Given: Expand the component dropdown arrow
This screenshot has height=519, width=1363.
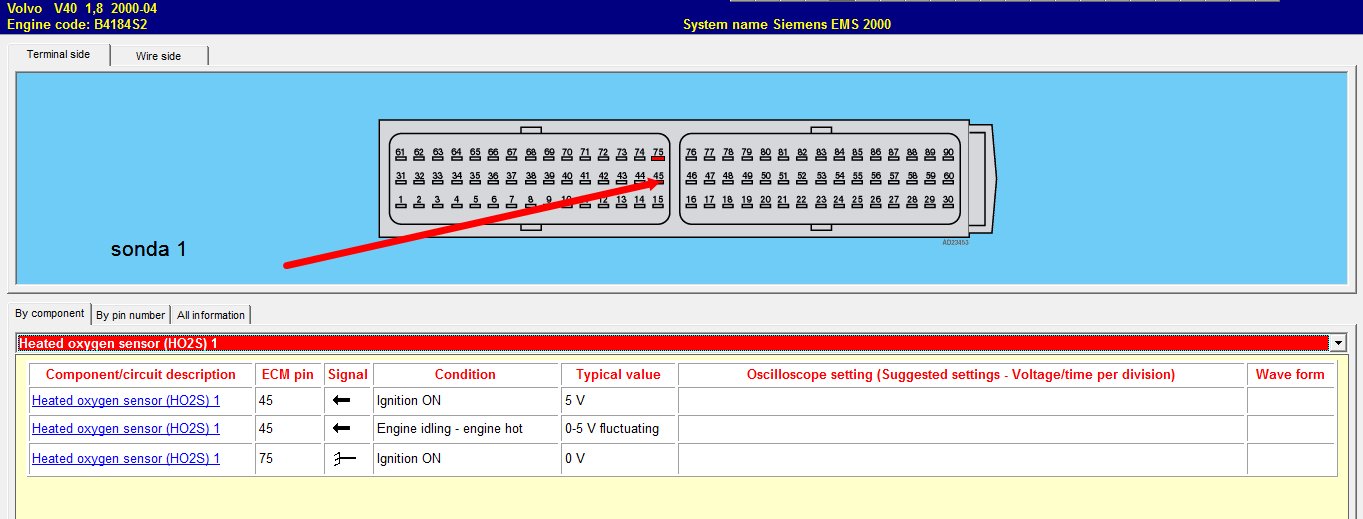Looking at the screenshot, I should (1337, 343).
